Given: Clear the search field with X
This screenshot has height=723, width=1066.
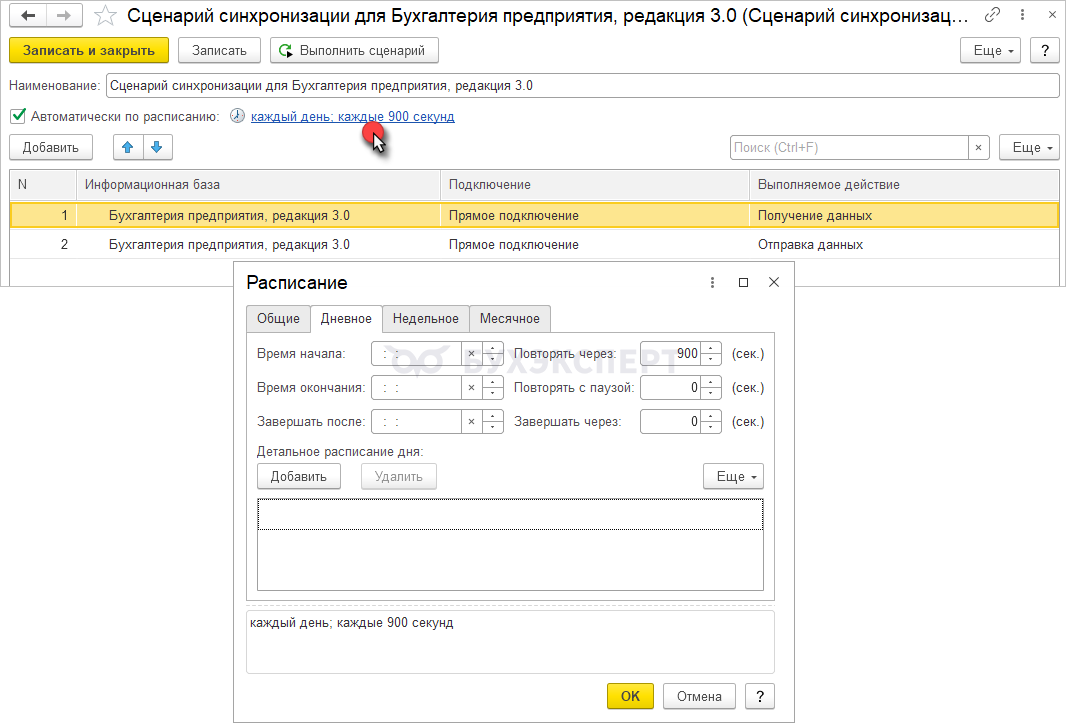Looking at the screenshot, I should point(979,147).
